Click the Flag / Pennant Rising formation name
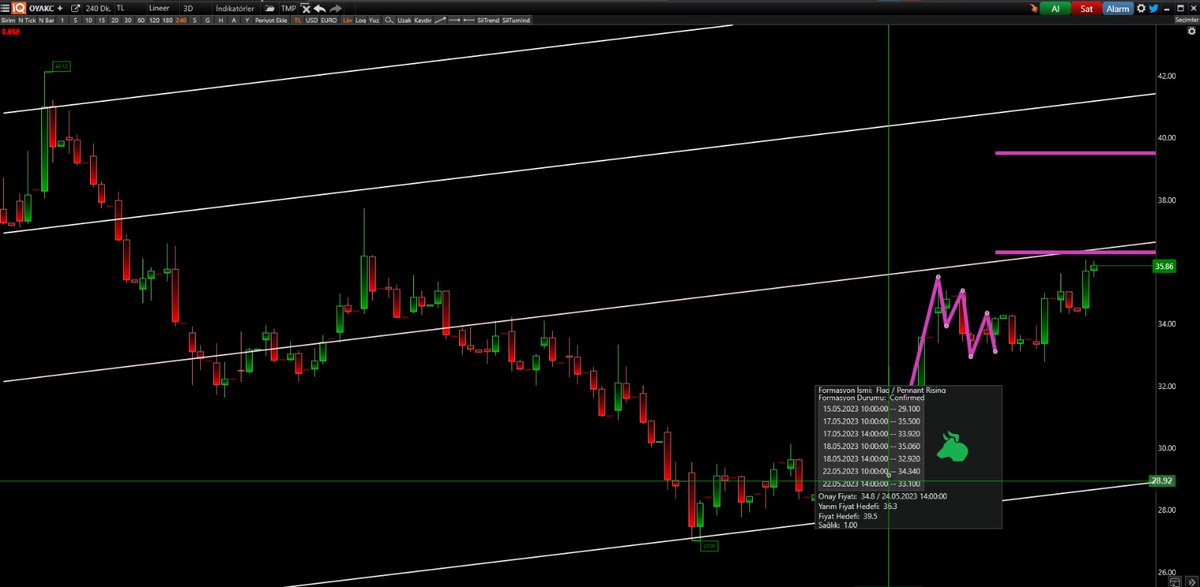 coord(910,389)
